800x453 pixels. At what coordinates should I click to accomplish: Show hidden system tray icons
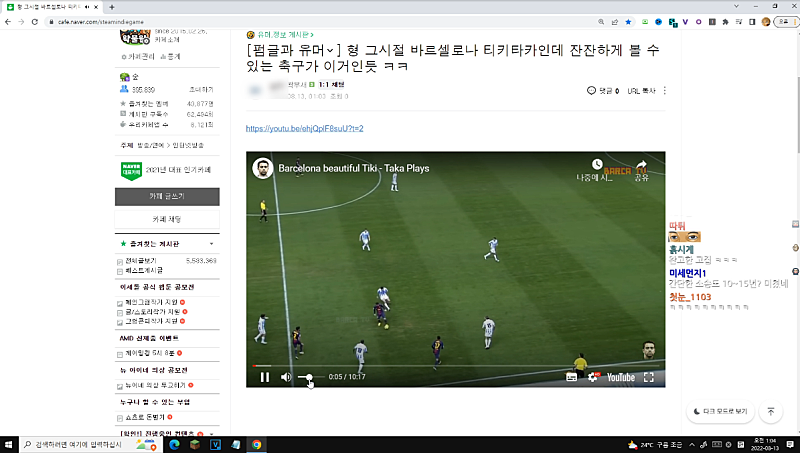pyautogui.click(x=692, y=445)
